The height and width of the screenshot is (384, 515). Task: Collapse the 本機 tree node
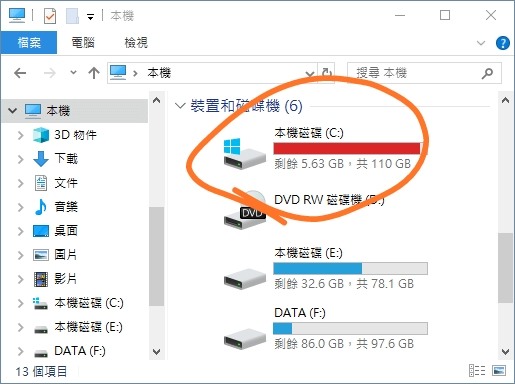coord(13,110)
